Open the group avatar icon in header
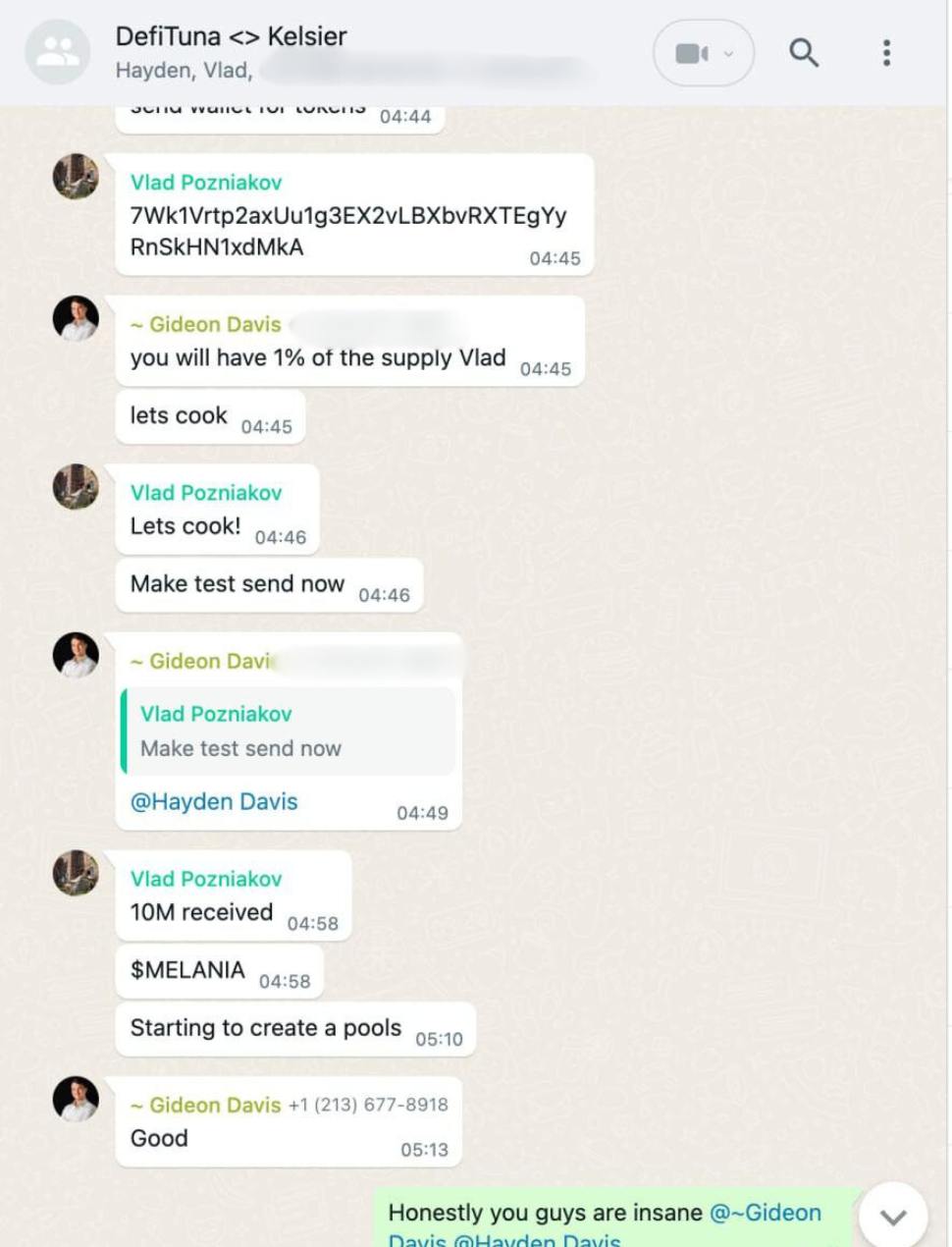The image size is (952, 1247). click(x=58, y=52)
